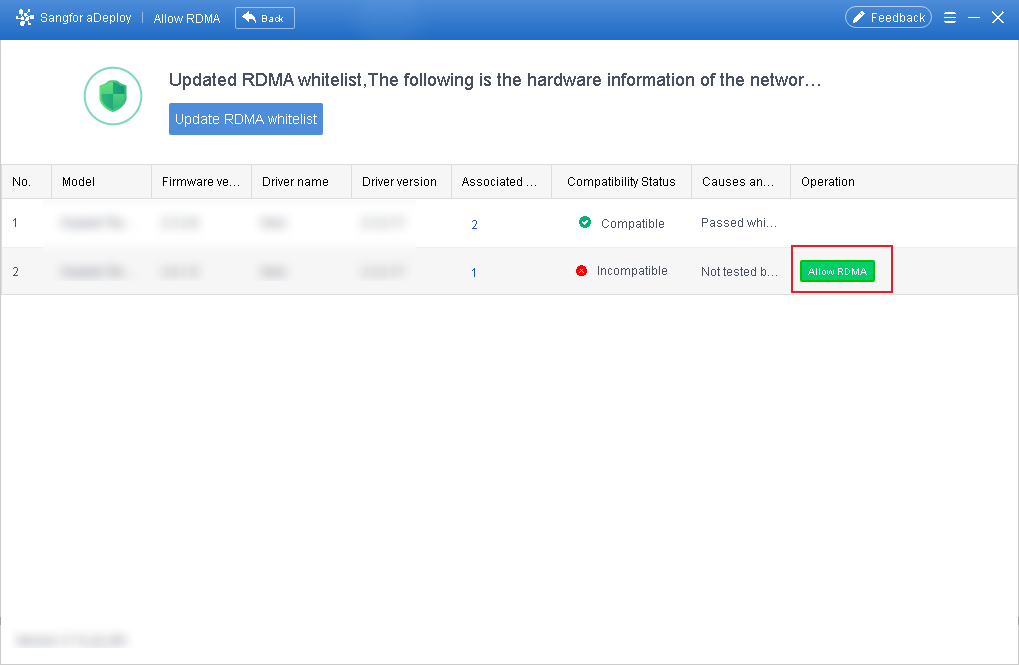Click the 'Not tested b…' cause text
This screenshot has height=665, width=1019.
[x=739, y=272]
